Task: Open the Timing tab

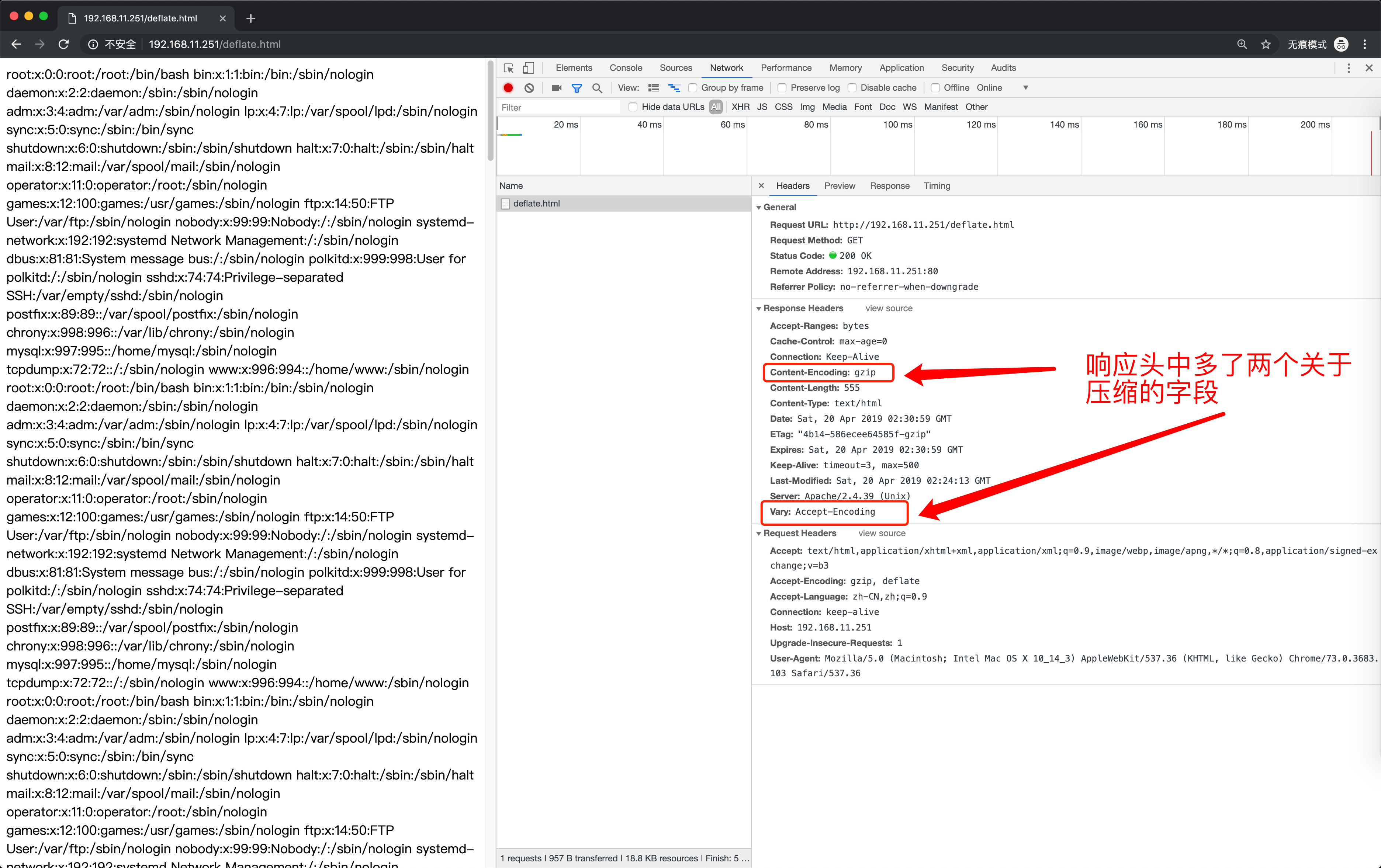Action: pos(937,186)
